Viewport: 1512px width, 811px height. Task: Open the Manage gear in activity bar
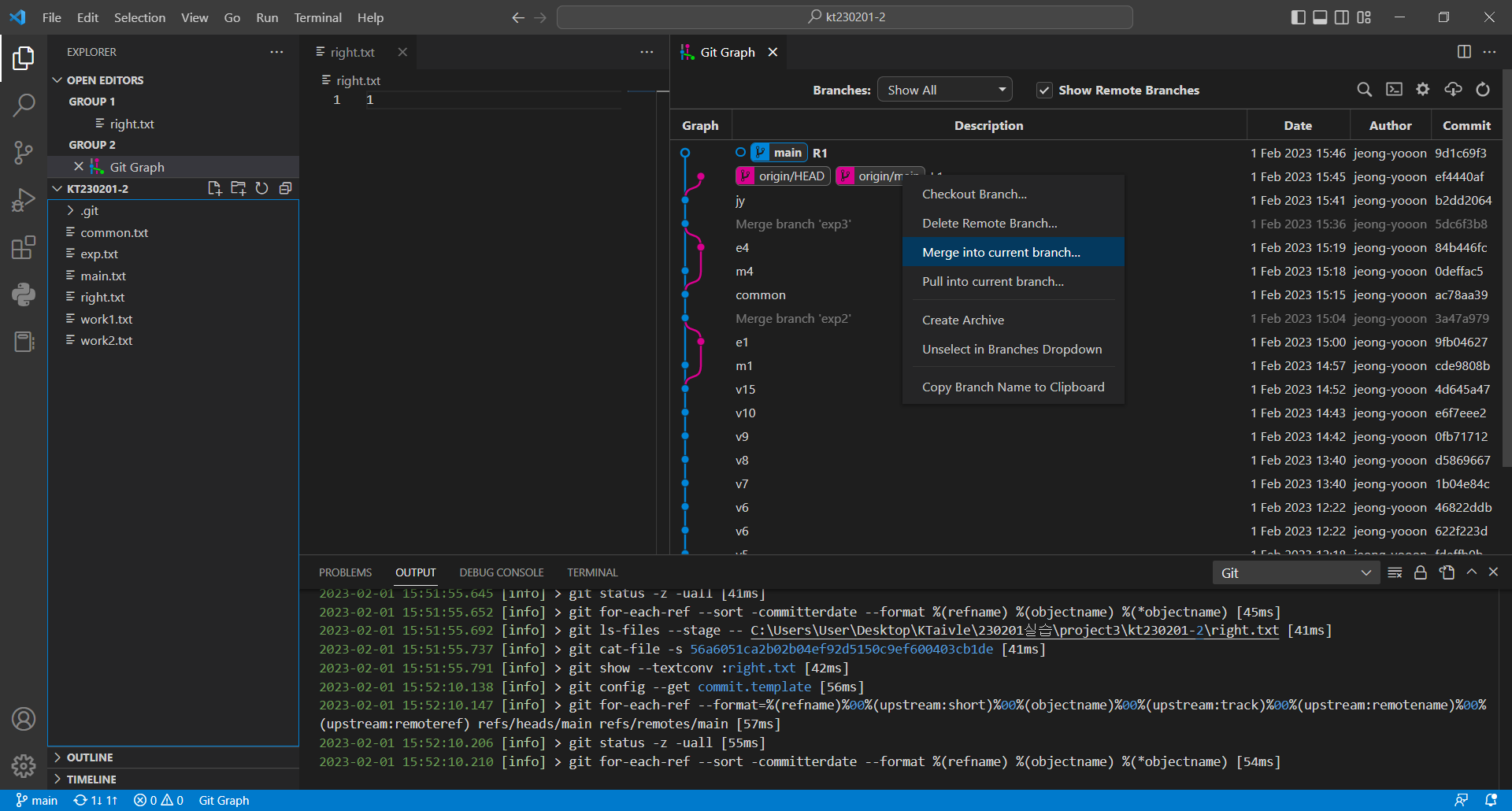click(24, 765)
